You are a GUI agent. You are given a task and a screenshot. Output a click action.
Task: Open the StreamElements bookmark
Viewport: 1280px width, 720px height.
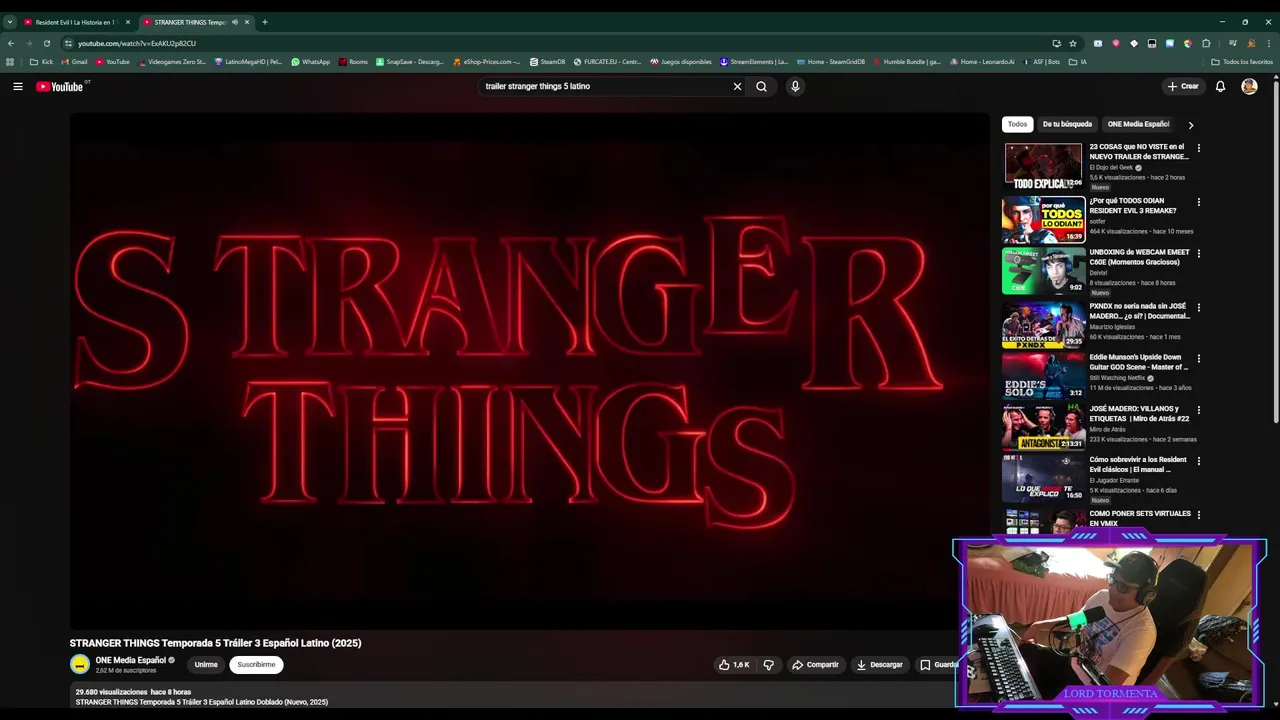(x=754, y=62)
